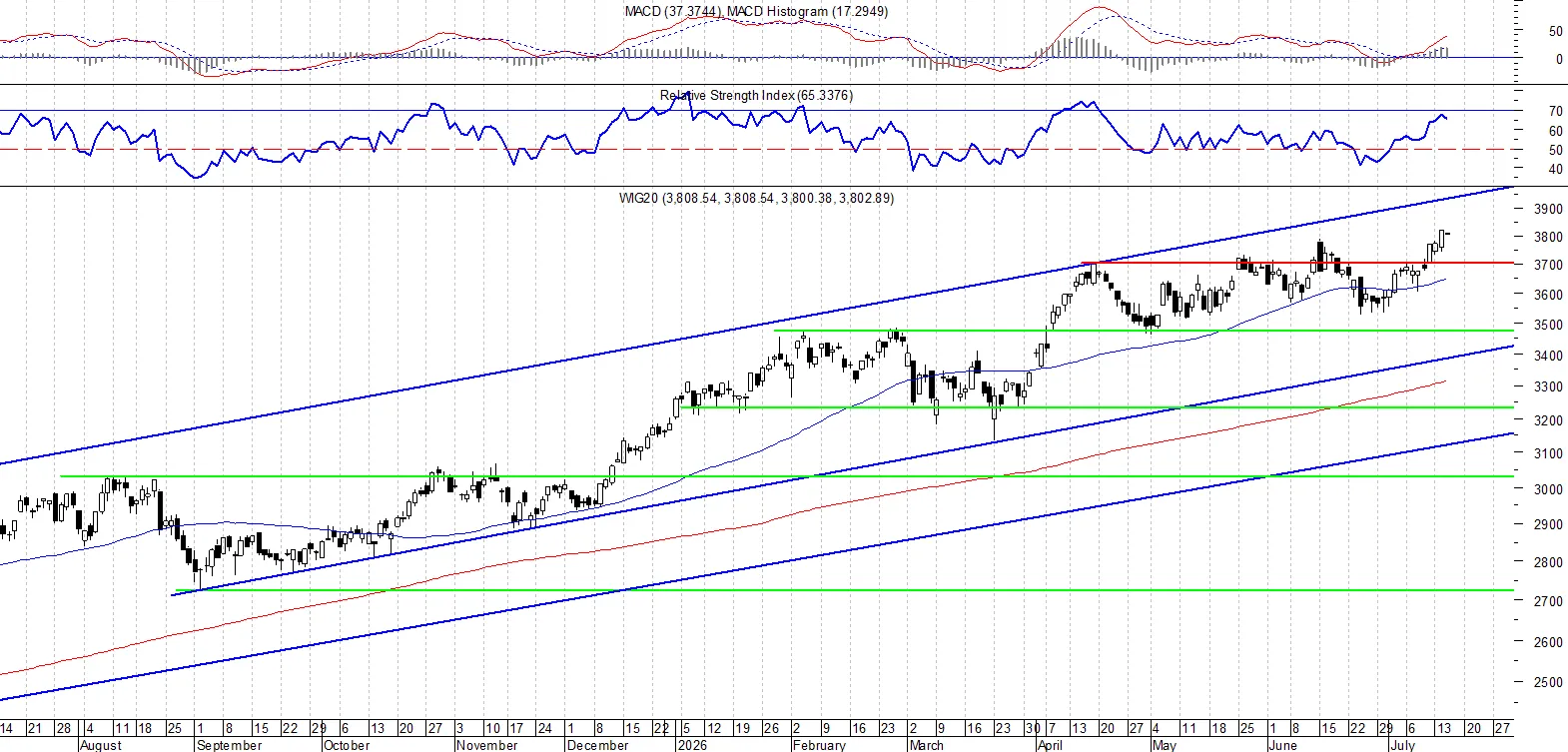Click the June month label

pyautogui.click(x=1282, y=745)
